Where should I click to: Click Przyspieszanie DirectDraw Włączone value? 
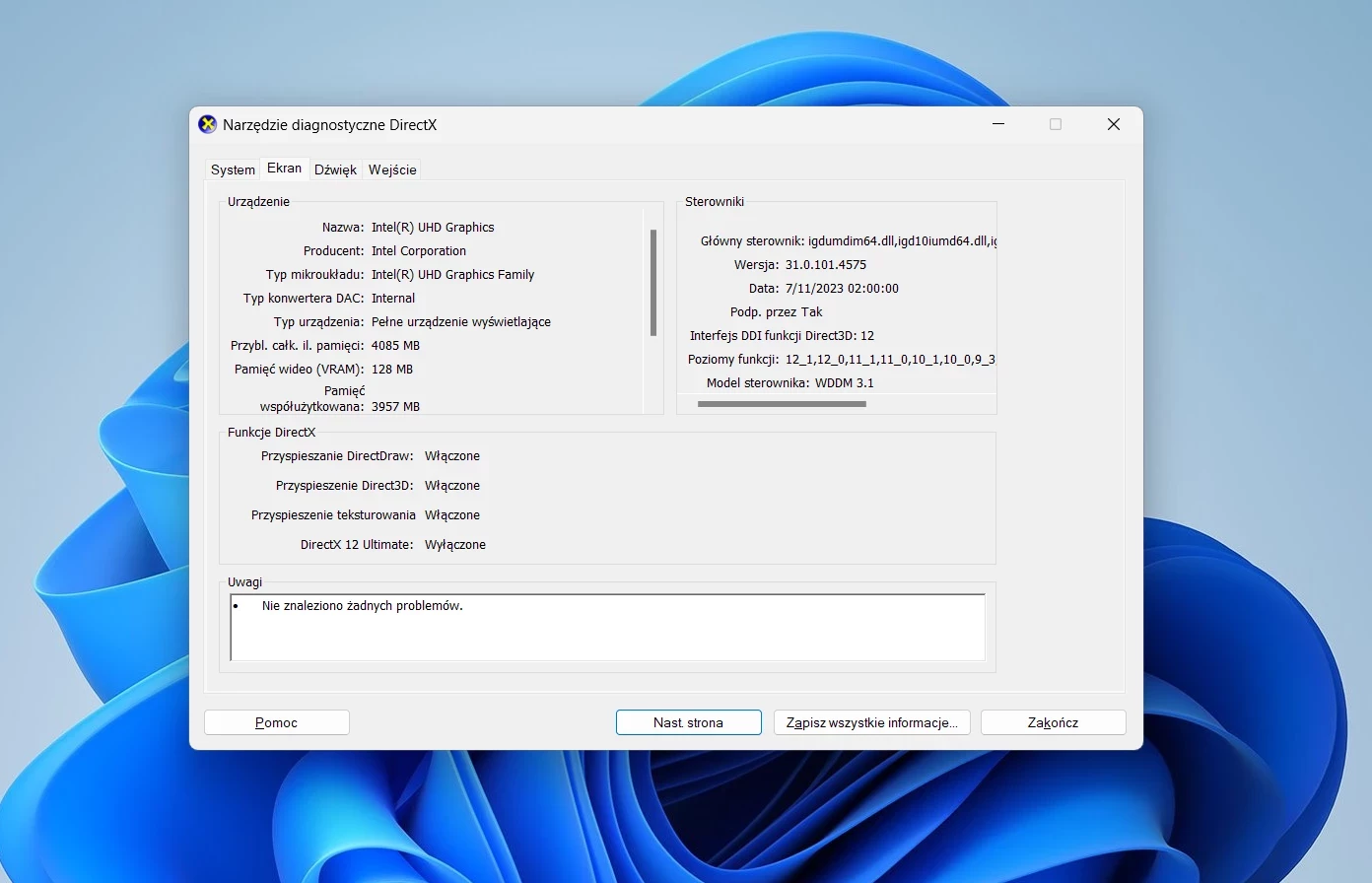pyautogui.click(x=452, y=455)
